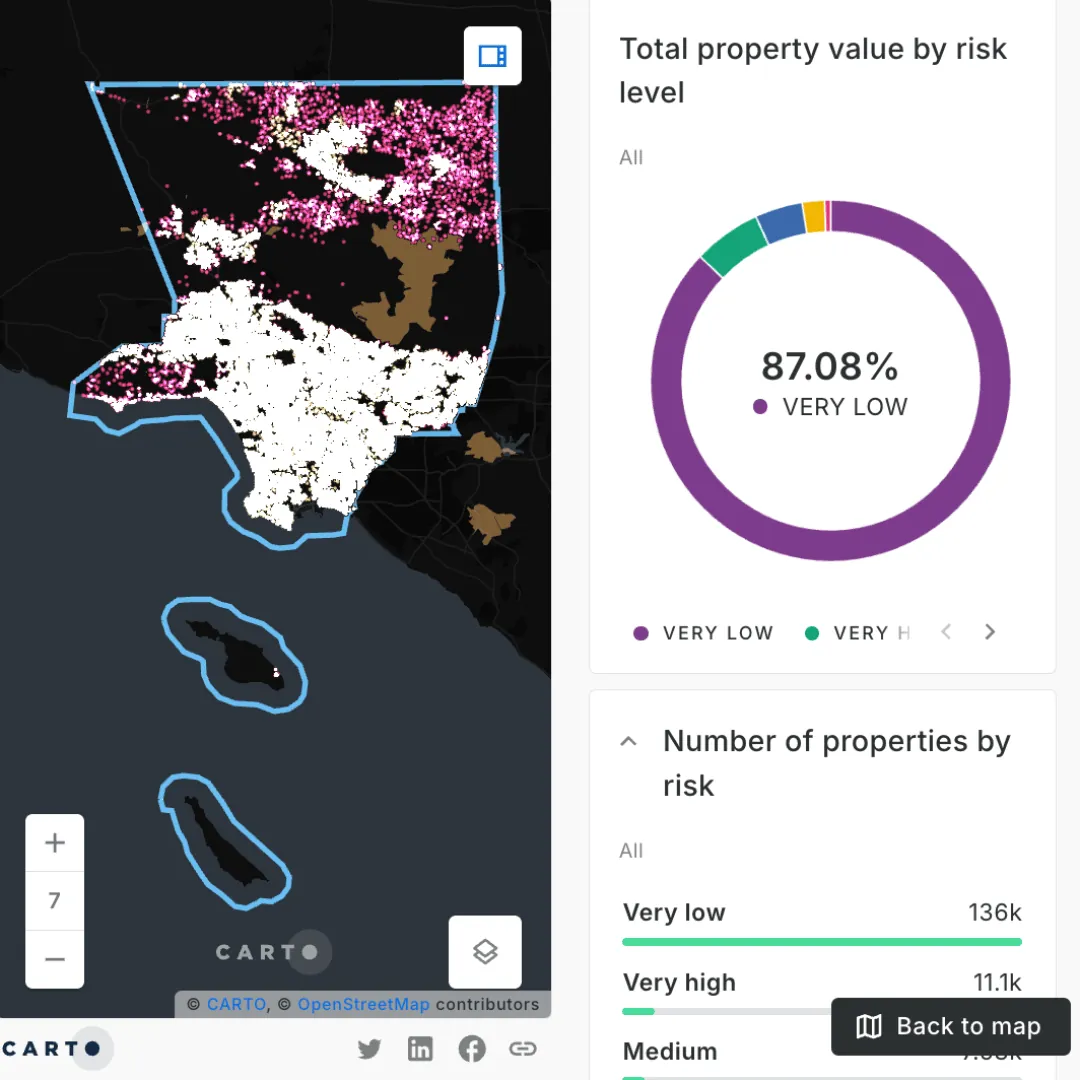Toggle the sidebar panel icon on map
The width and height of the screenshot is (1080, 1080).
point(492,56)
